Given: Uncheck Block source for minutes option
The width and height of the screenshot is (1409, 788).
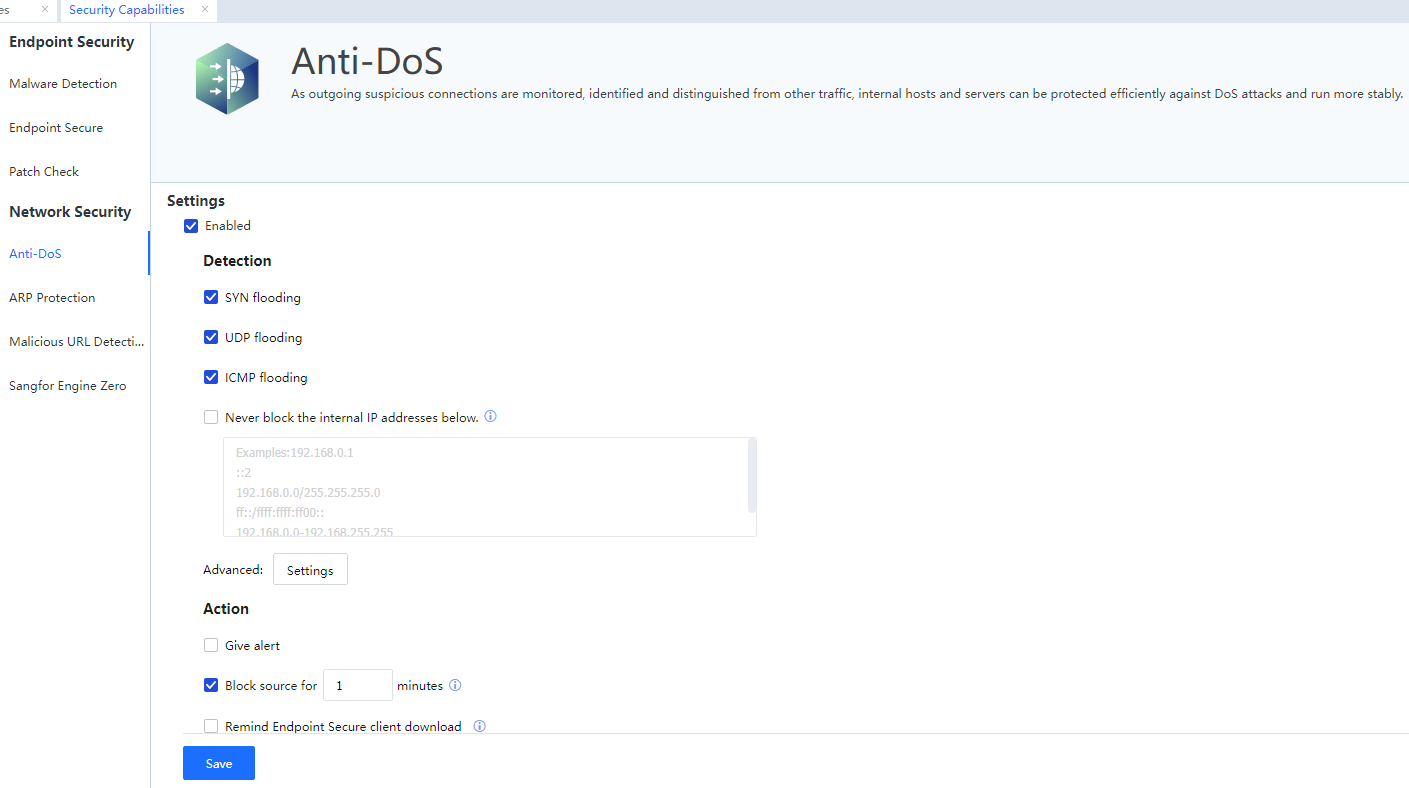Looking at the screenshot, I should coord(211,685).
